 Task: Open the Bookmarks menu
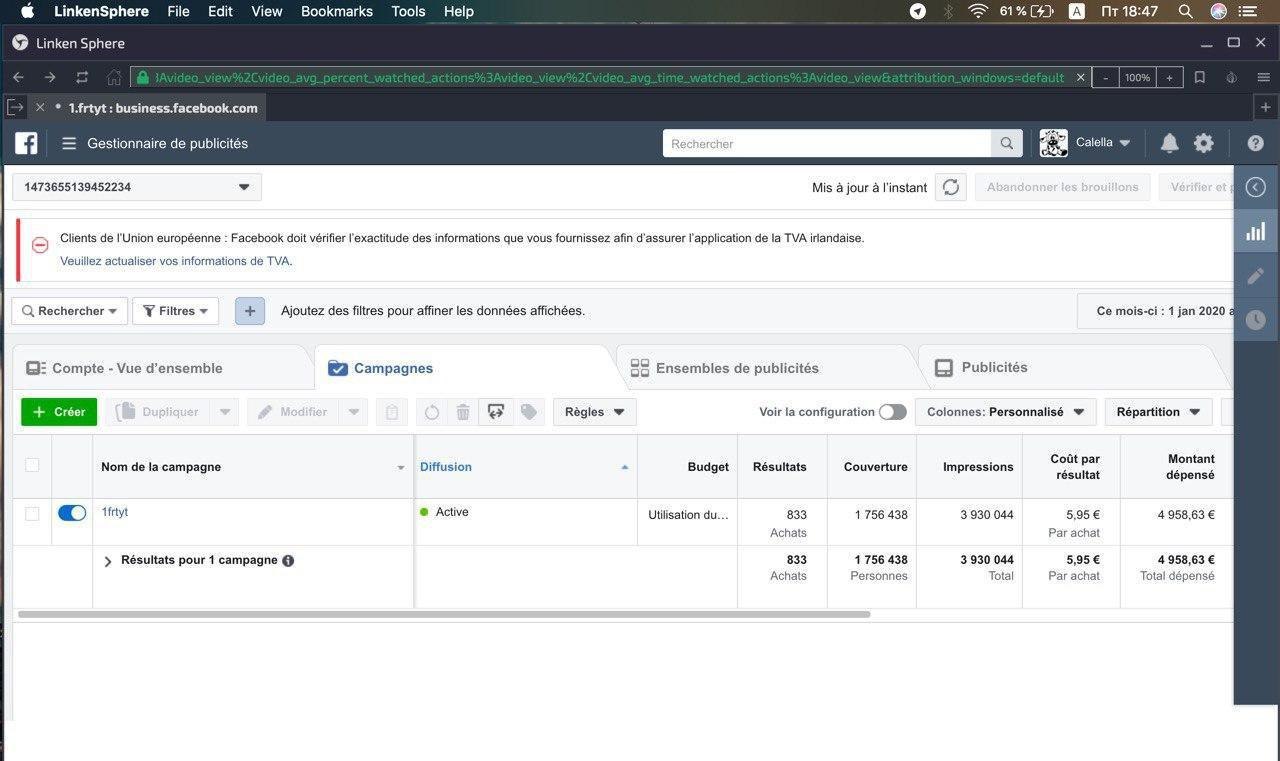click(337, 11)
